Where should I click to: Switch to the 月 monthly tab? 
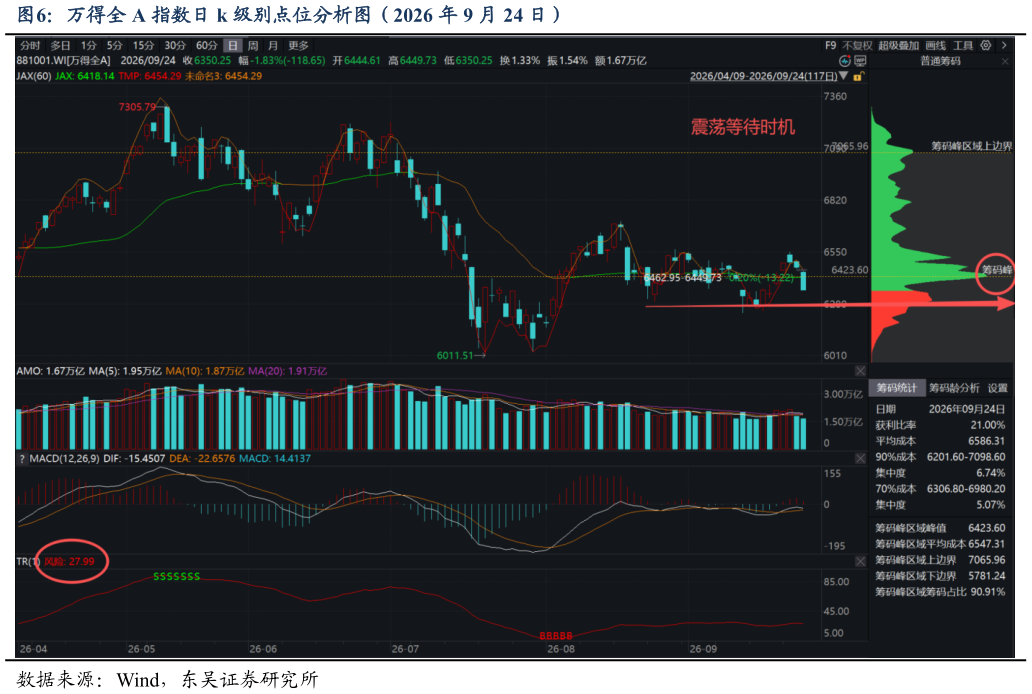click(272, 45)
